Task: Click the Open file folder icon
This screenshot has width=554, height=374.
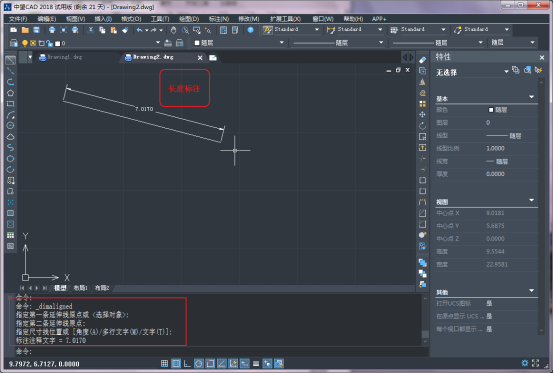Action: 25,30
